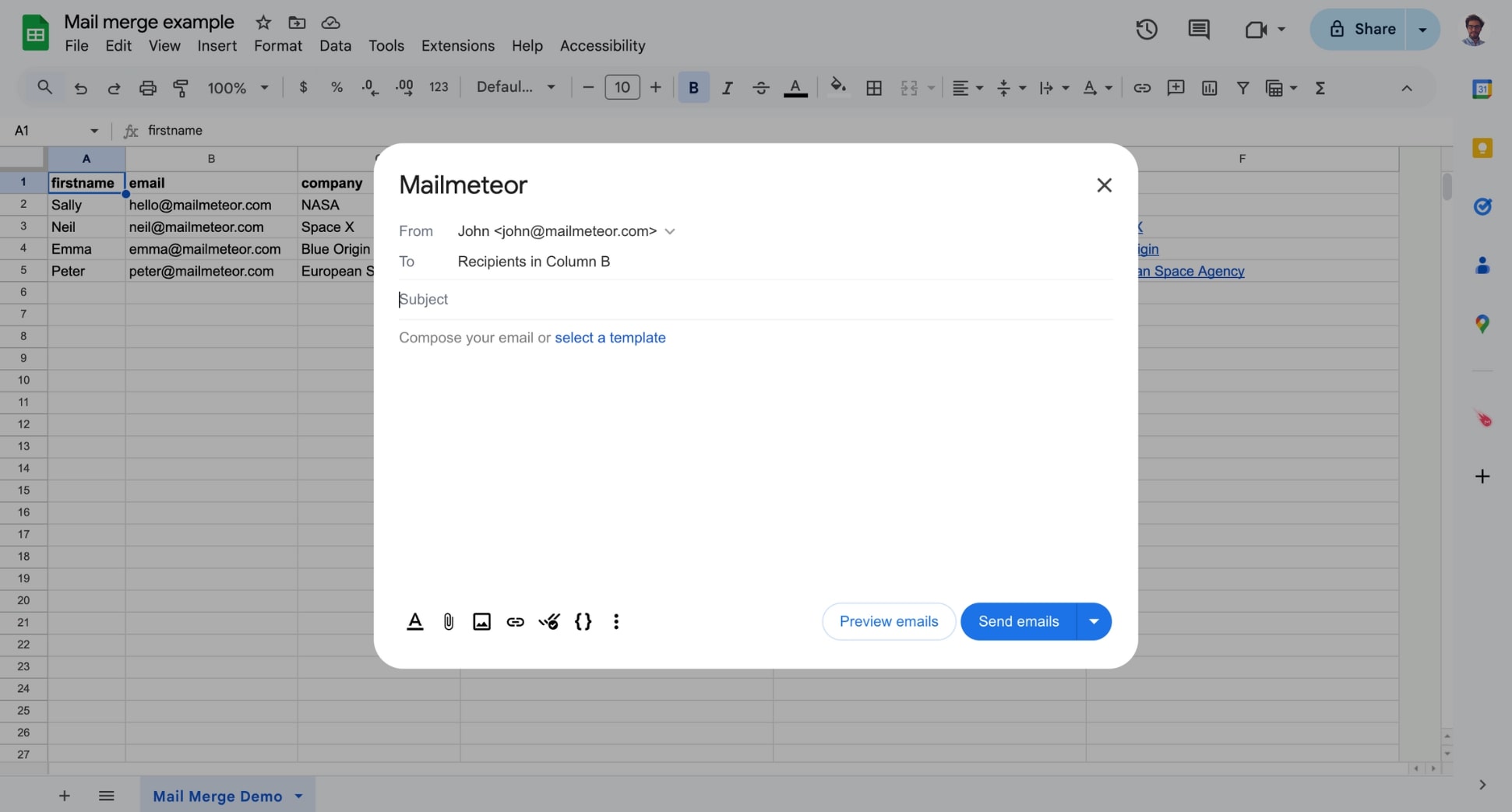This screenshot has width=1512, height=812.
Task: Increase decimal places
Action: pyautogui.click(x=404, y=87)
